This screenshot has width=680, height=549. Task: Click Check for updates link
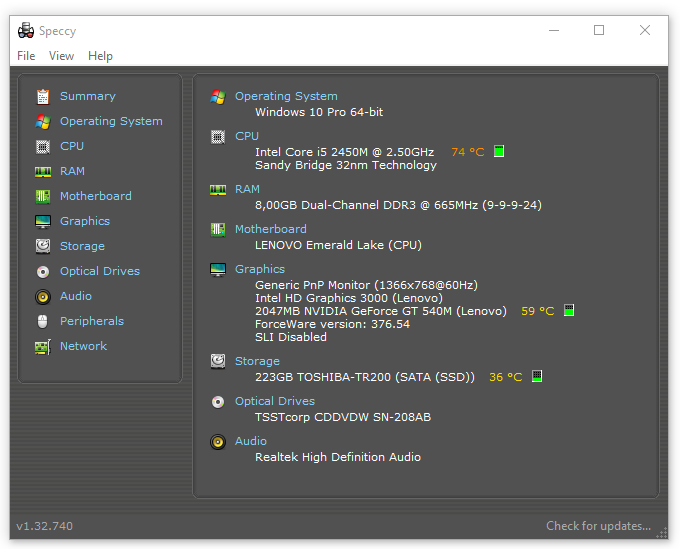(x=598, y=526)
